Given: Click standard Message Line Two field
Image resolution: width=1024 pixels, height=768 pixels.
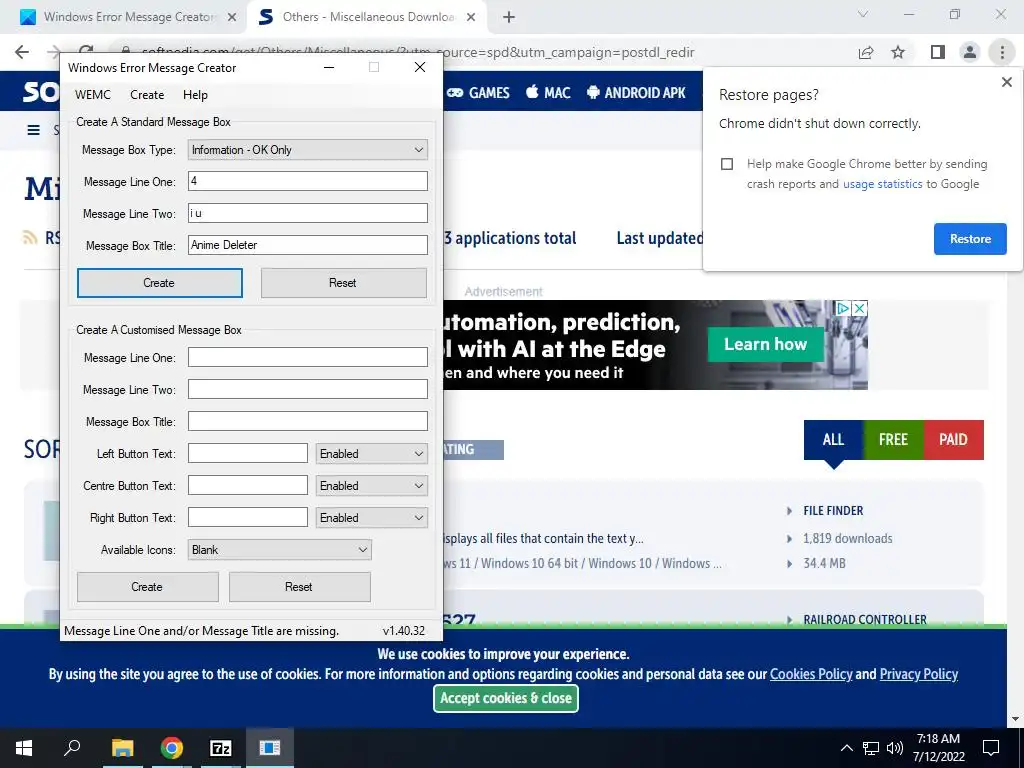Looking at the screenshot, I should (x=308, y=213).
